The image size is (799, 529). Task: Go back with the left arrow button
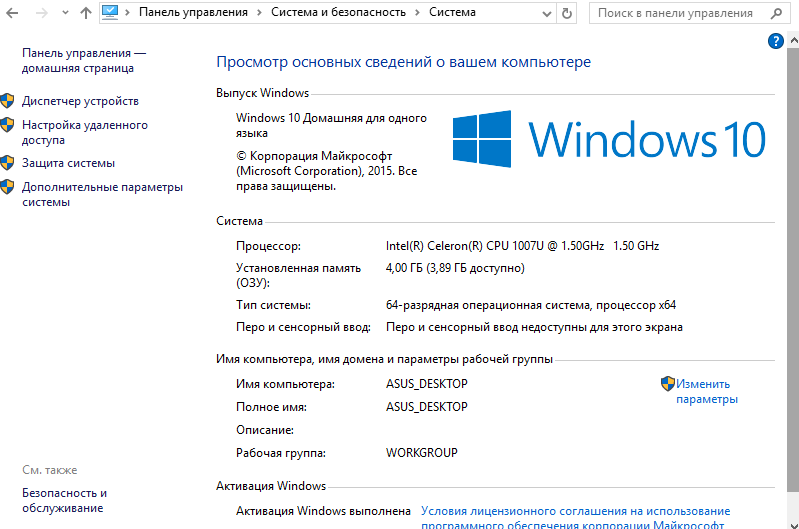point(12,13)
